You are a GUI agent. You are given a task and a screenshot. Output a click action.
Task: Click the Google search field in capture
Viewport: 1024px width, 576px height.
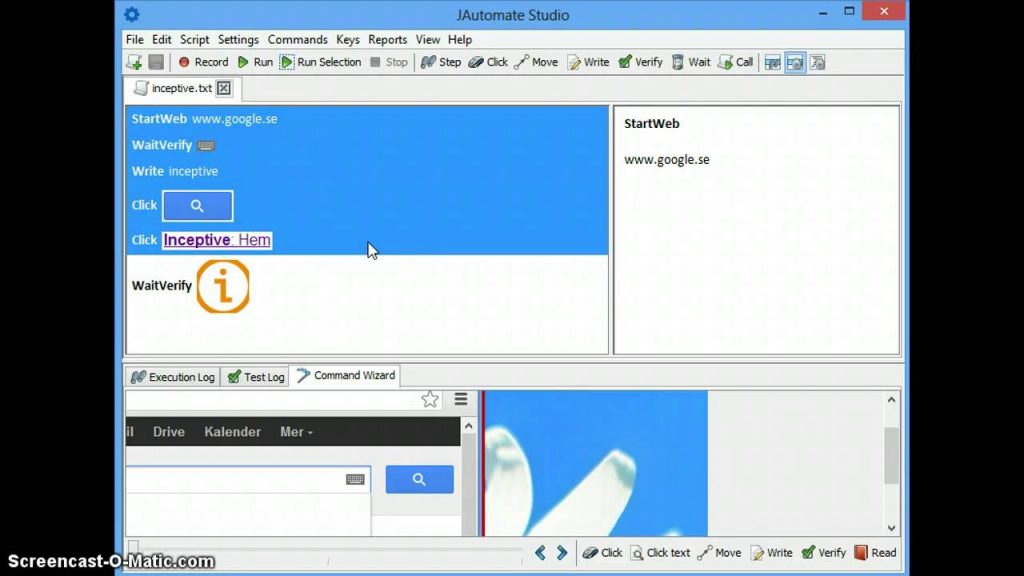click(x=248, y=479)
